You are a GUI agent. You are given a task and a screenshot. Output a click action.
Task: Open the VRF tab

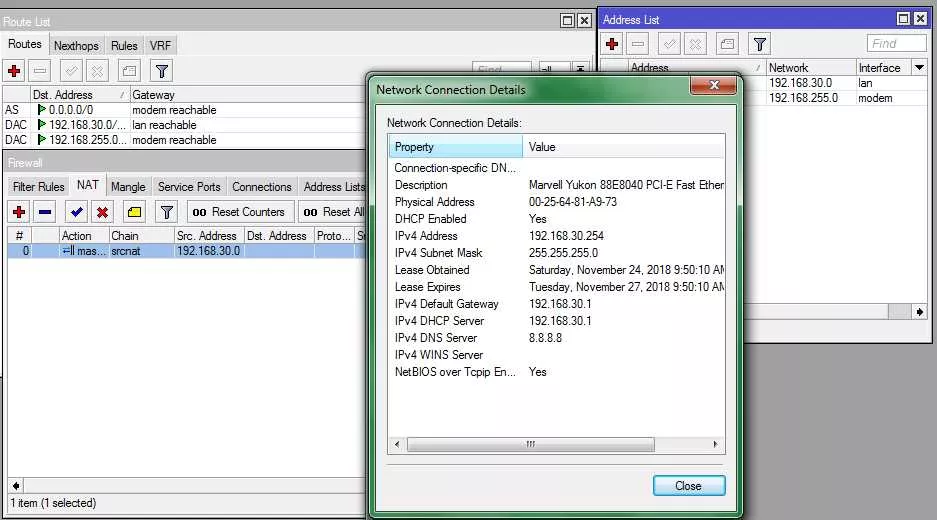pos(160,45)
